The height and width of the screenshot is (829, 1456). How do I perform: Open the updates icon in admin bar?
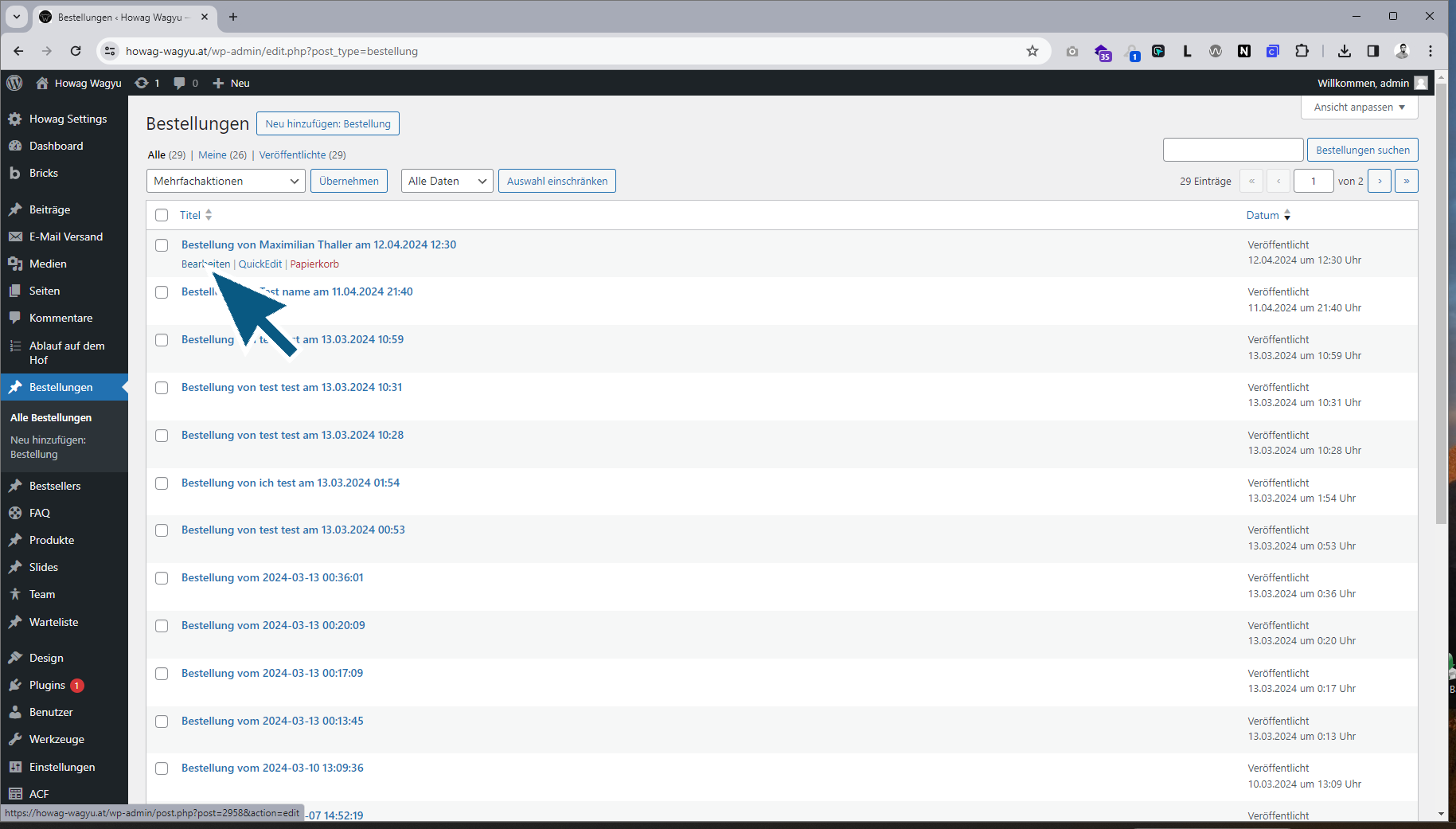click(x=142, y=83)
